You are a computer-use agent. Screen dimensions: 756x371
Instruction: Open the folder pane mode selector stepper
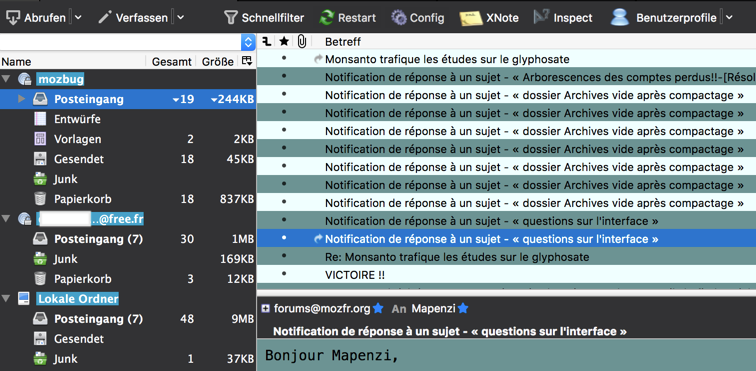248,42
